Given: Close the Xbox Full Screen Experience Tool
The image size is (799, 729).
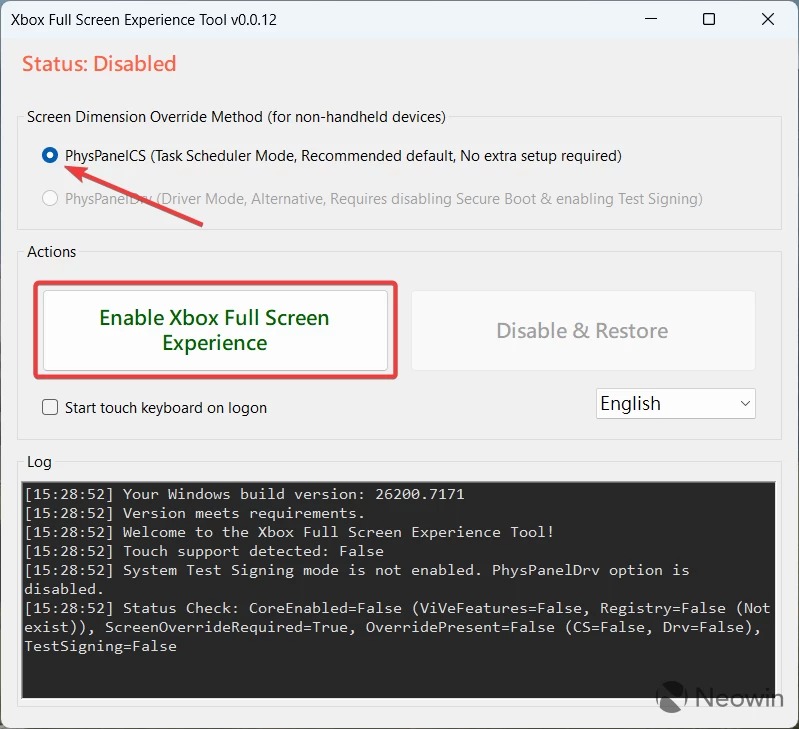Looking at the screenshot, I should (767, 20).
